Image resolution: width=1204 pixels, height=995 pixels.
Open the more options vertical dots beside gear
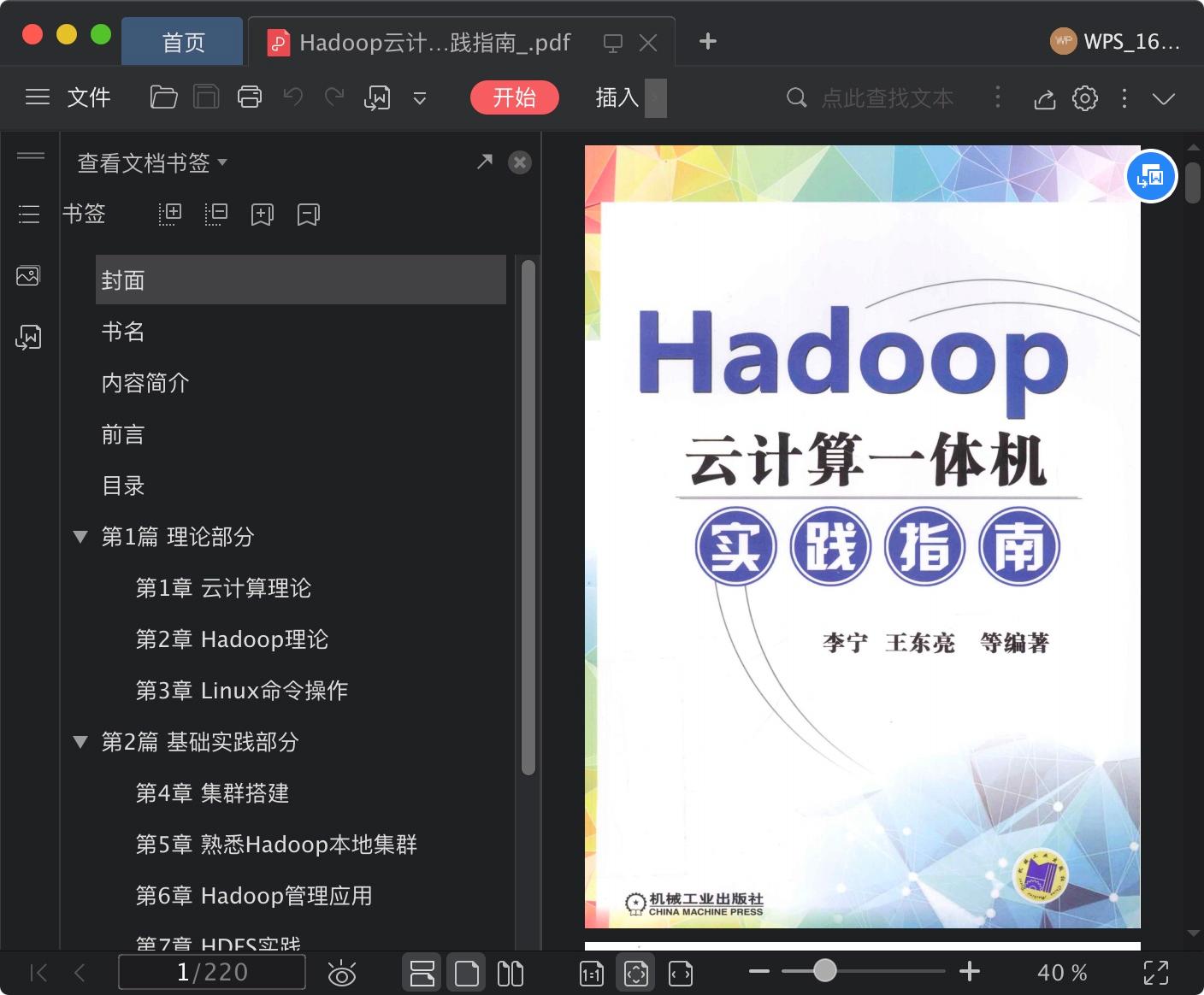(1124, 98)
